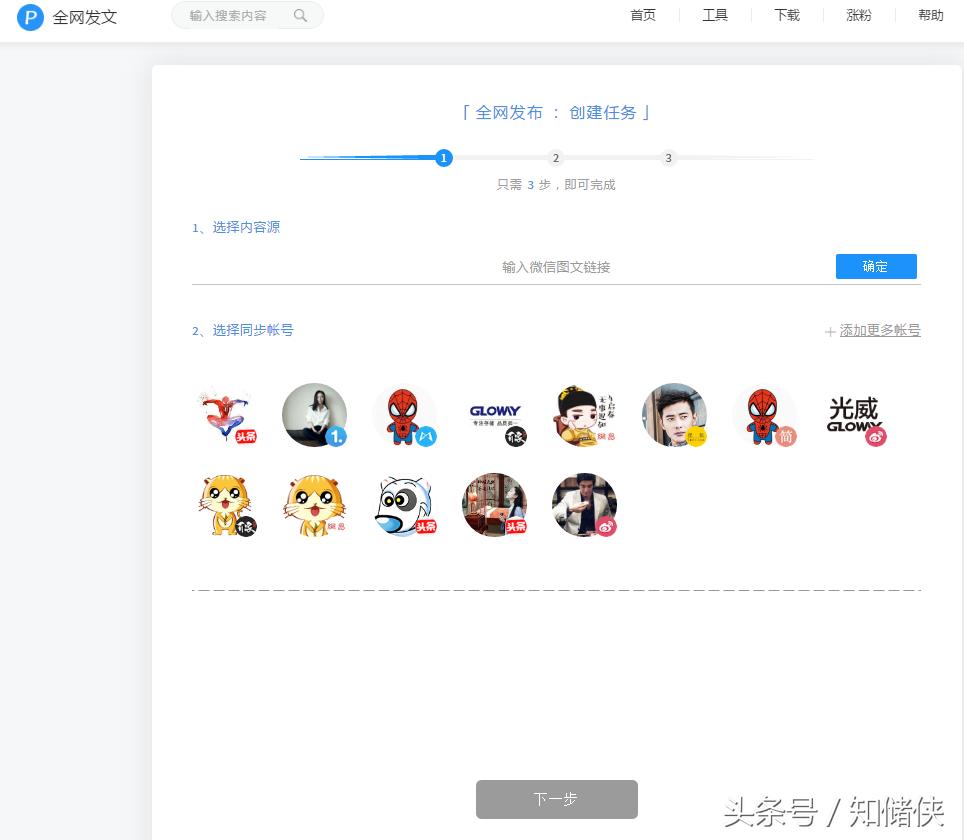The image size is (964, 840).
Task: Focus the 输入搜索内容 search box
Action: point(247,15)
